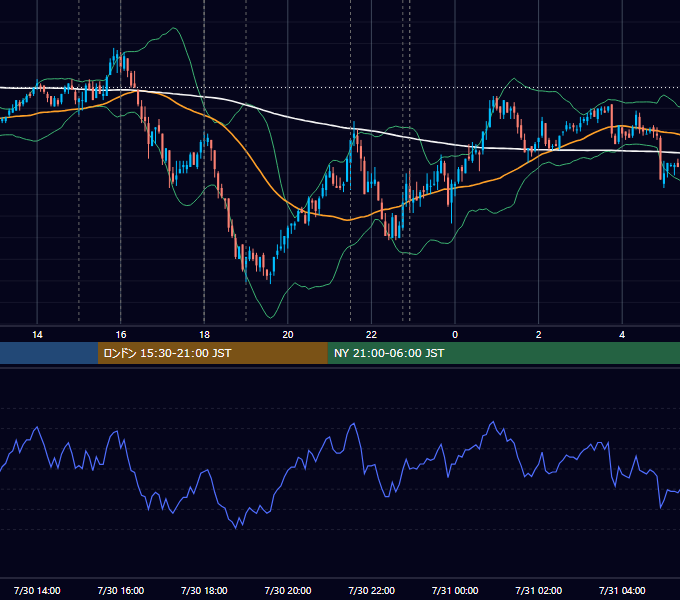The image size is (680, 600).
Task: Click the 7/30 20:00 time label
Action: tap(288, 590)
